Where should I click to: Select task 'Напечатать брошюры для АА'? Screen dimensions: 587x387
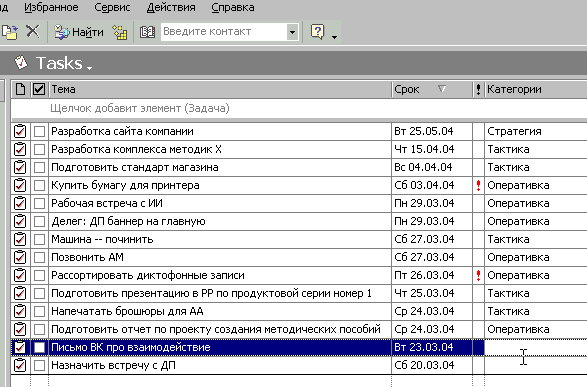point(127,311)
